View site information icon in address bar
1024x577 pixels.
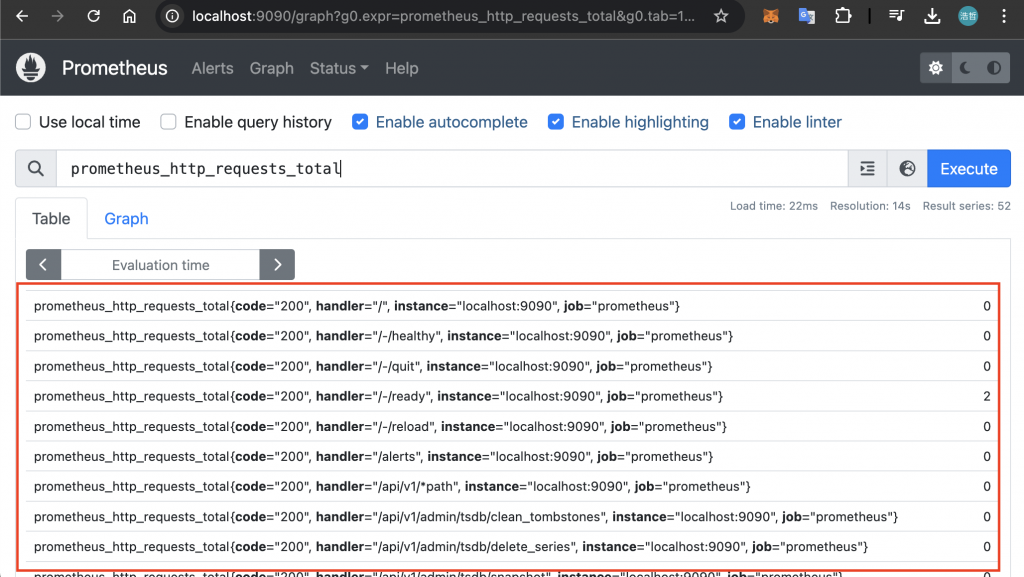click(x=172, y=16)
